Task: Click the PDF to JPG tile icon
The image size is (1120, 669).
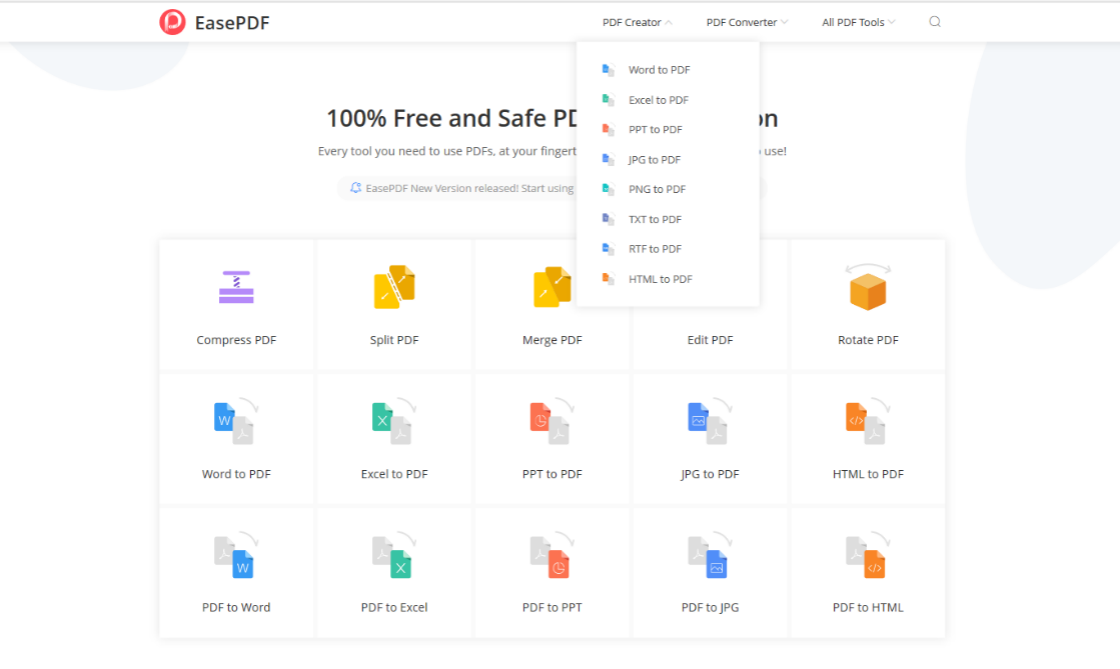Action: click(x=709, y=555)
